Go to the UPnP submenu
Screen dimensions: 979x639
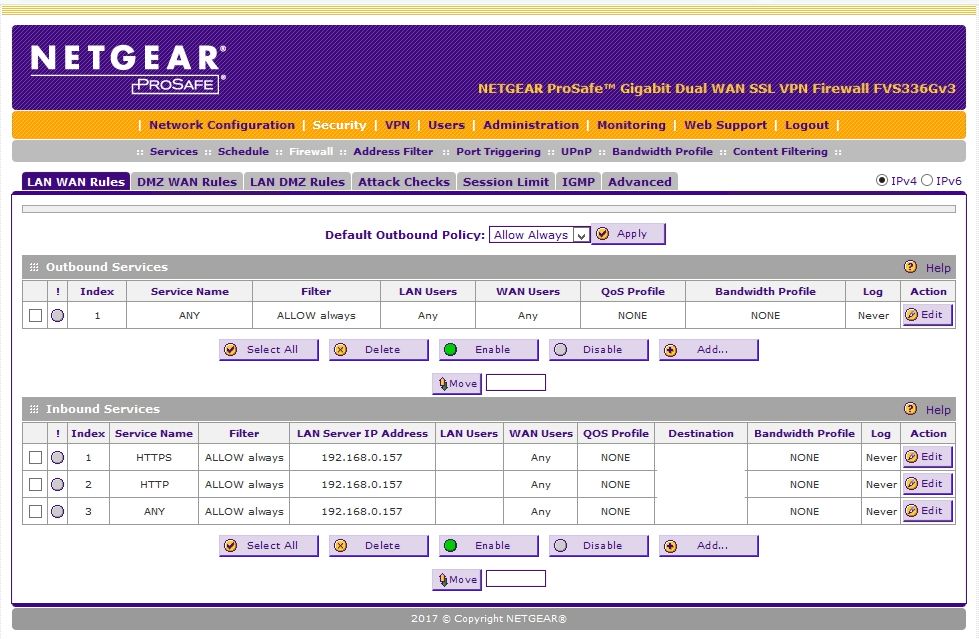(576, 151)
